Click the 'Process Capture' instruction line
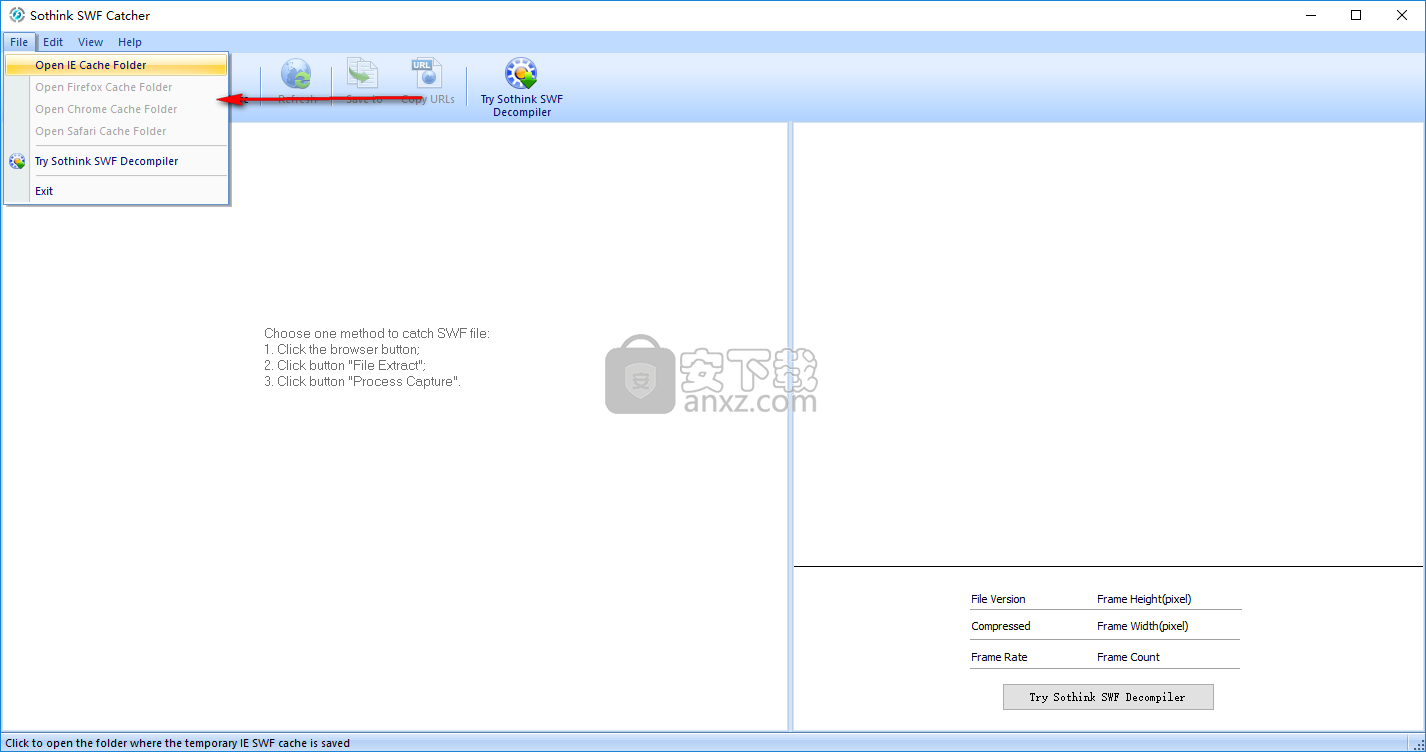The image size is (1426, 752). coord(363,381)
